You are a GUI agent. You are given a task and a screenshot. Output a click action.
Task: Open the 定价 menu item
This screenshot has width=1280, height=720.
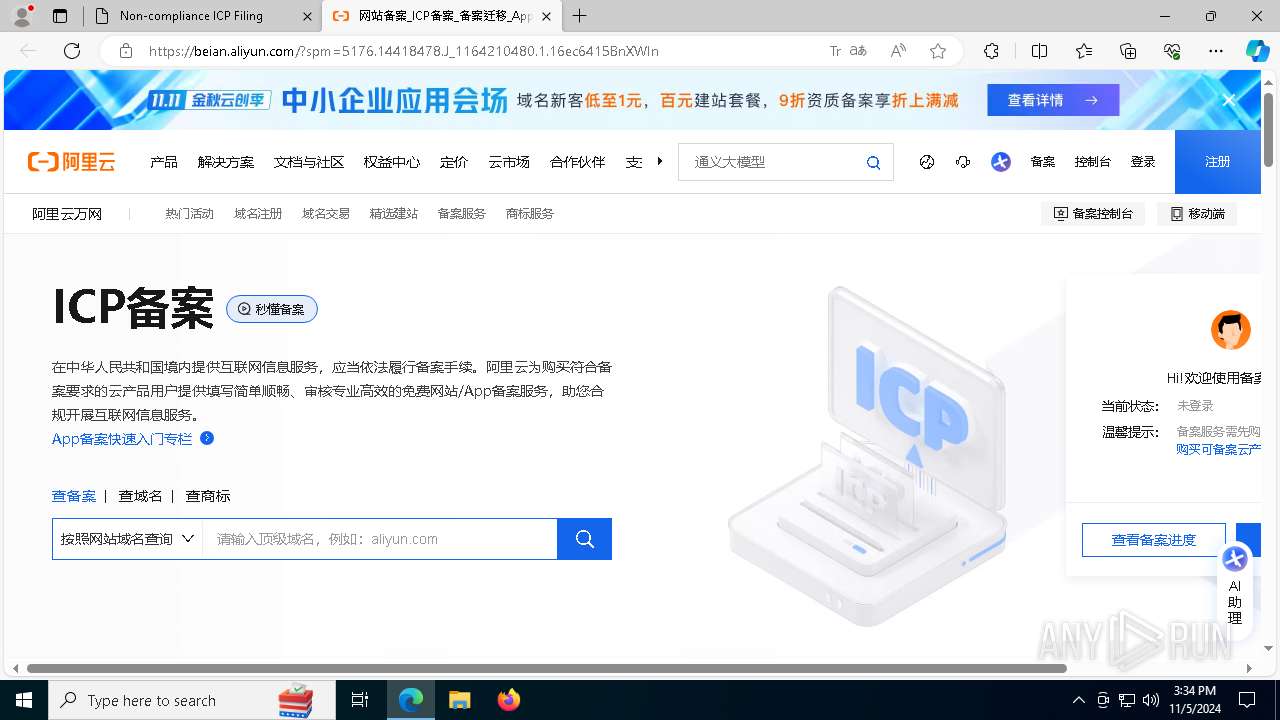454,162
